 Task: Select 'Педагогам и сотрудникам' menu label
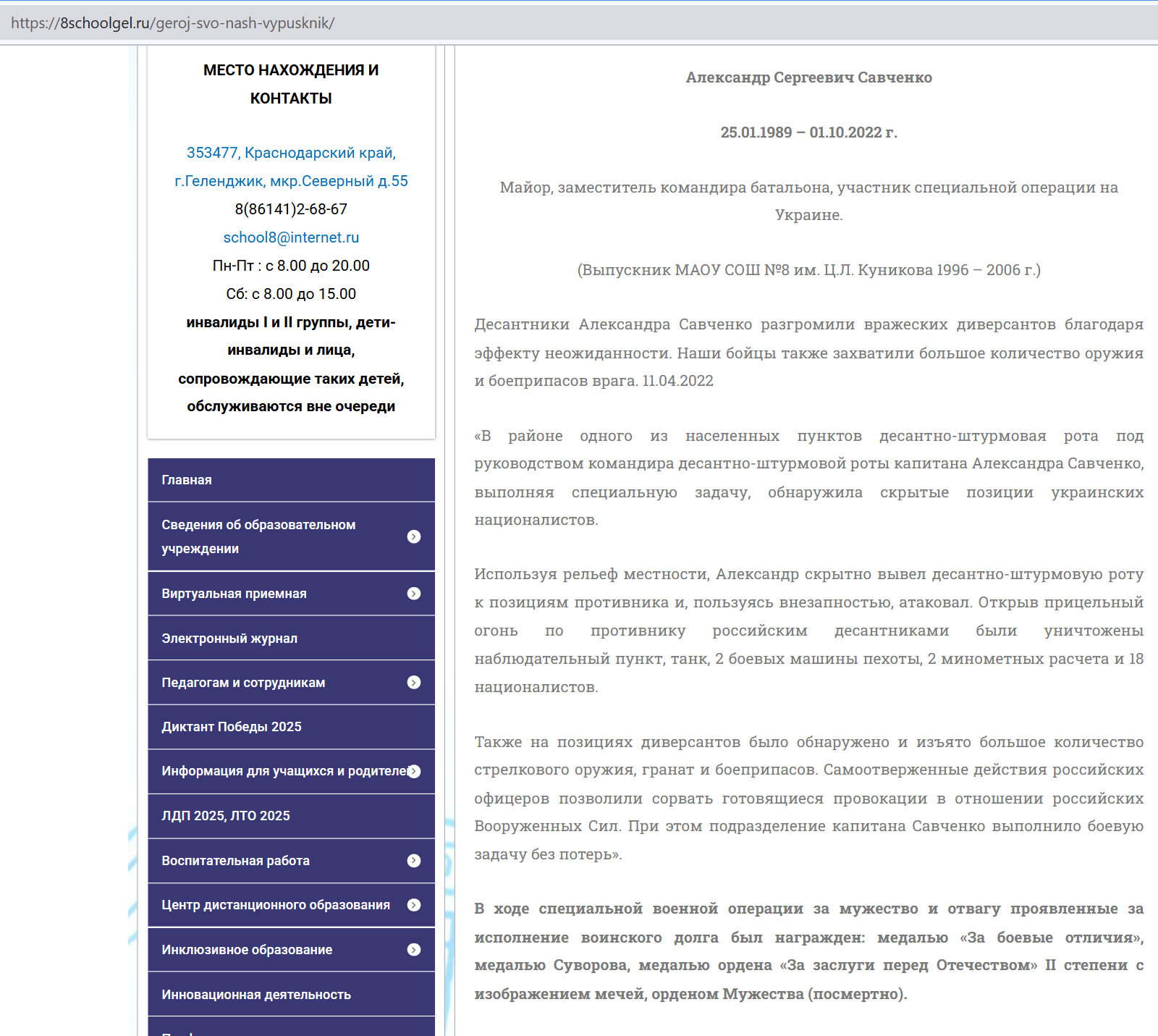243,683
